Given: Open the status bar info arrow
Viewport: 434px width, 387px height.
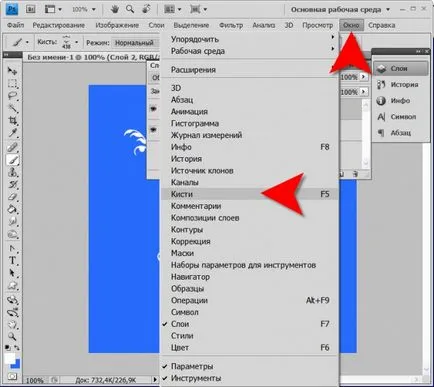Looking at the screenshot, I should pos(155,379).
